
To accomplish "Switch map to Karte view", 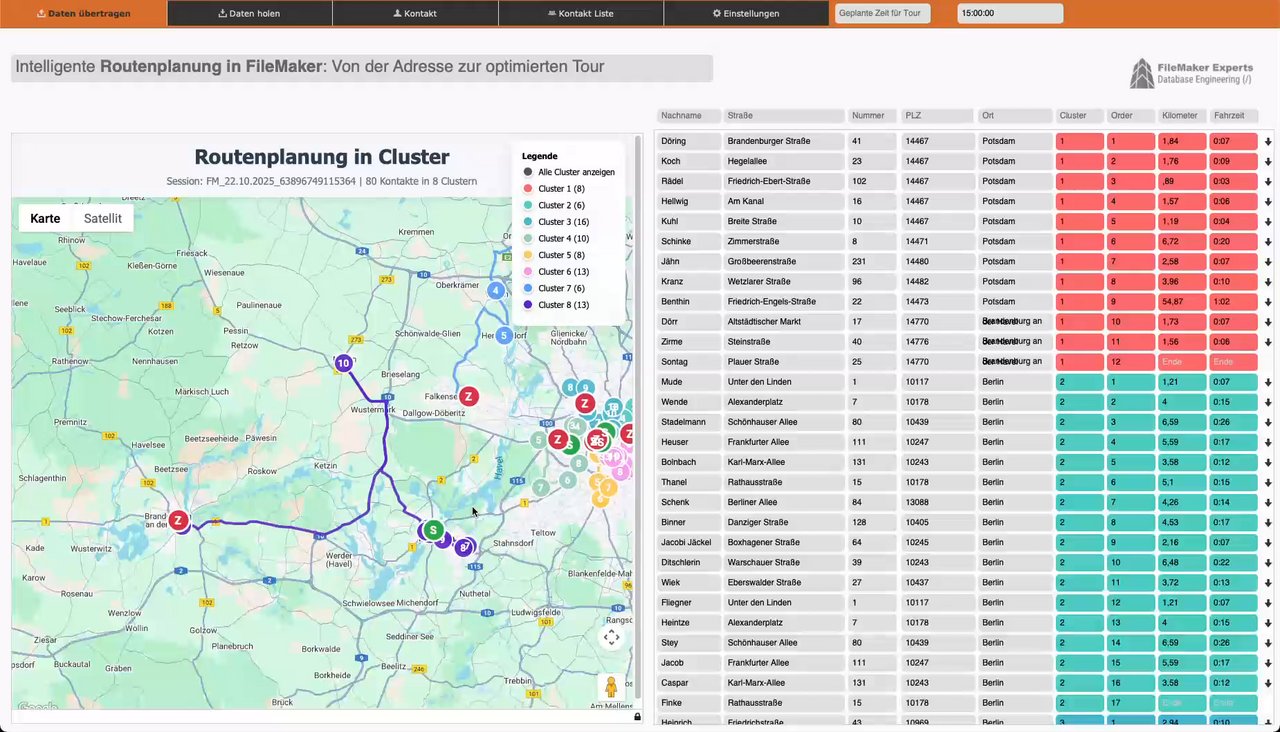I will 45,218.
